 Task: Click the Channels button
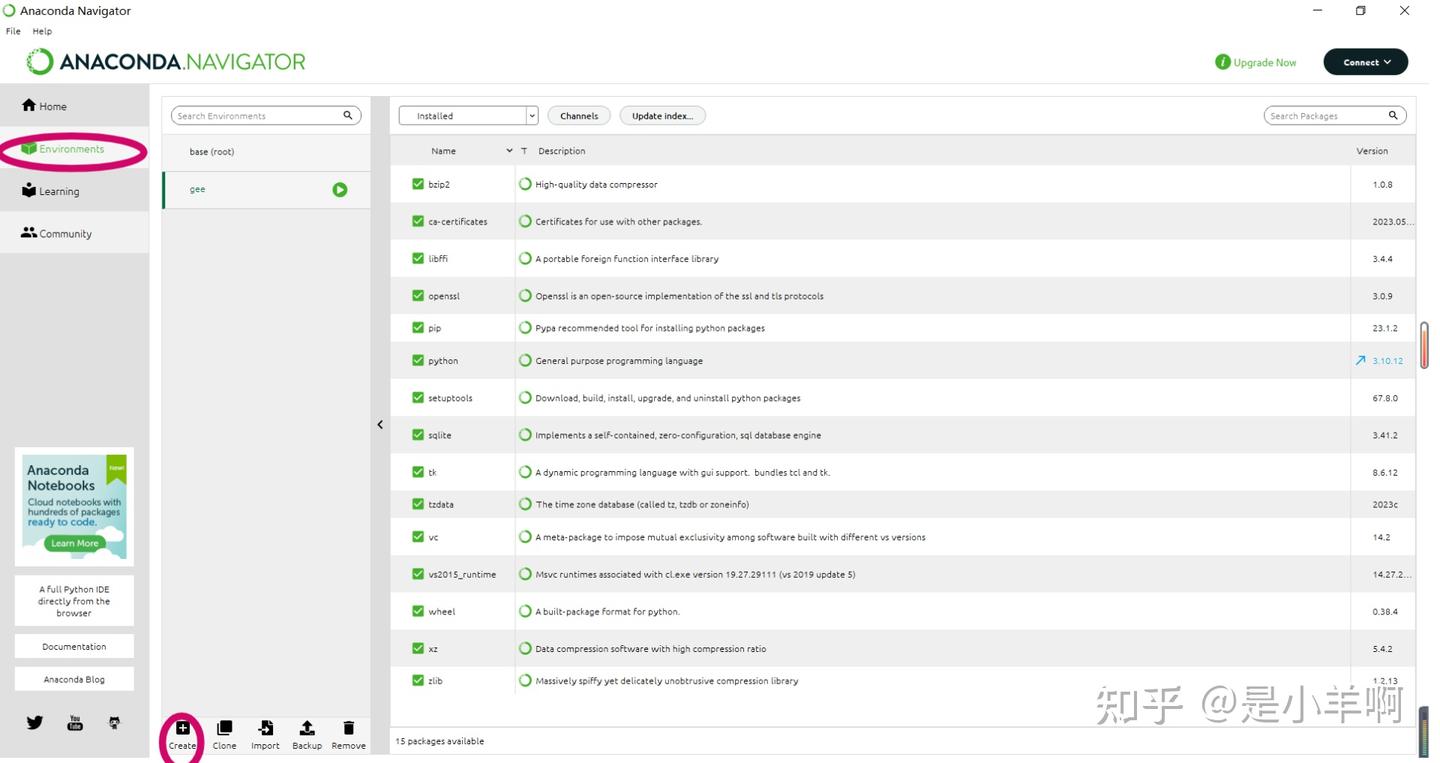(579, 116)
